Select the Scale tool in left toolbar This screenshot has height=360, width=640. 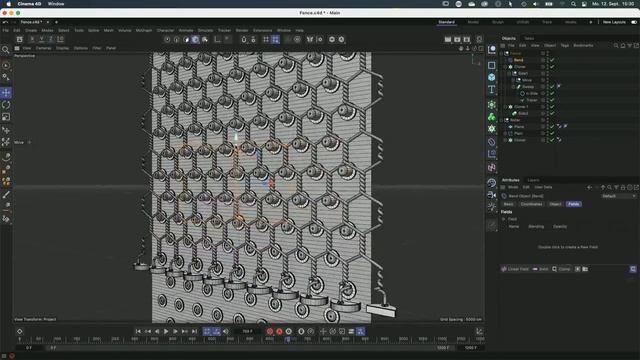(6, 117)
